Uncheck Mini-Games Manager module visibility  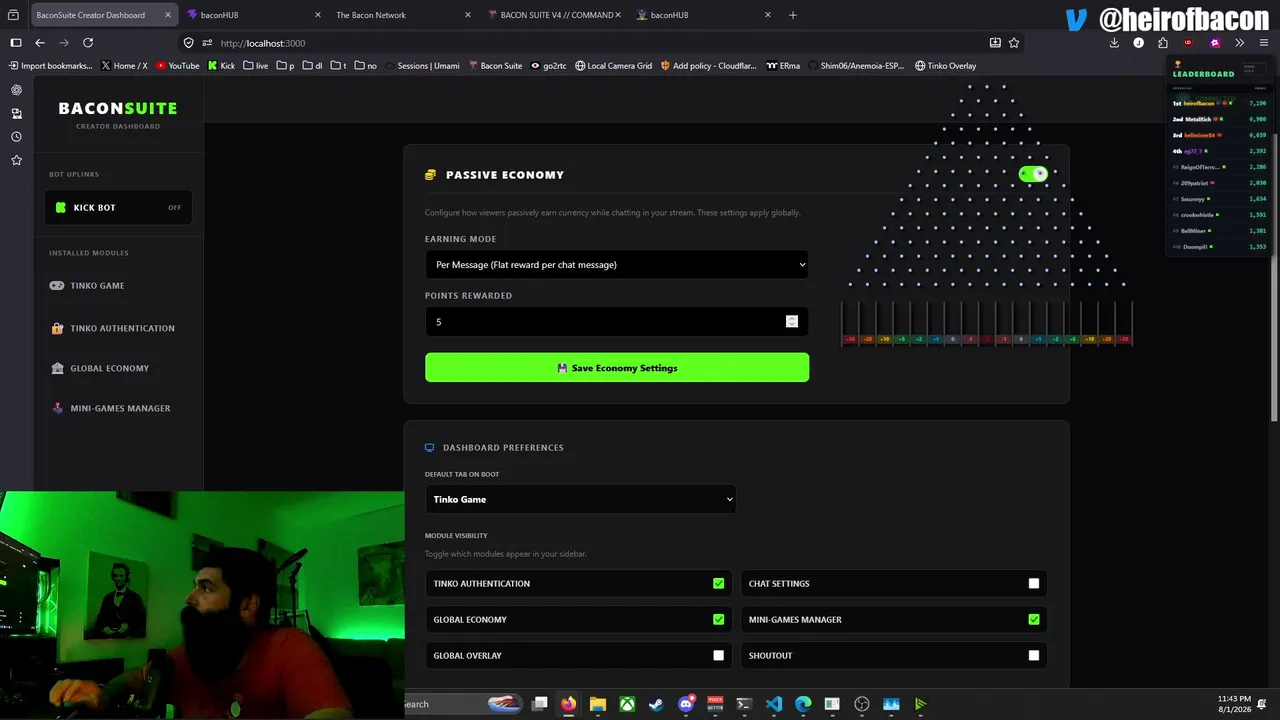(1034, 619)
